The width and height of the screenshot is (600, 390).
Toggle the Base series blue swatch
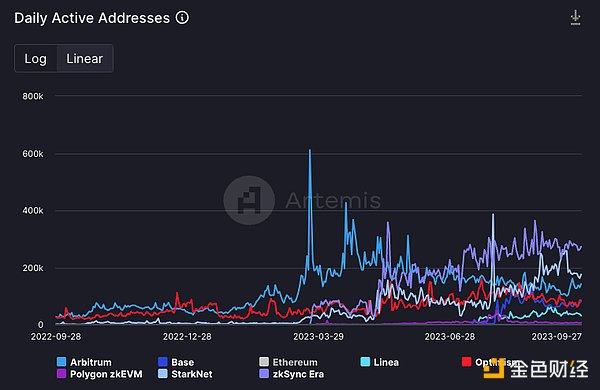click(x=163, y=362)
